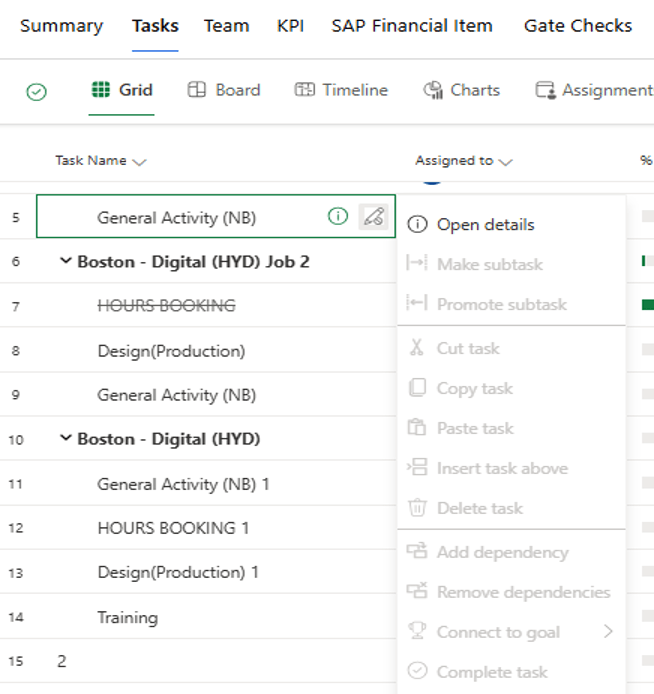Click the edit pencil icon on row 5
This screenshot has height=694, width=654.
pos(373,217)
